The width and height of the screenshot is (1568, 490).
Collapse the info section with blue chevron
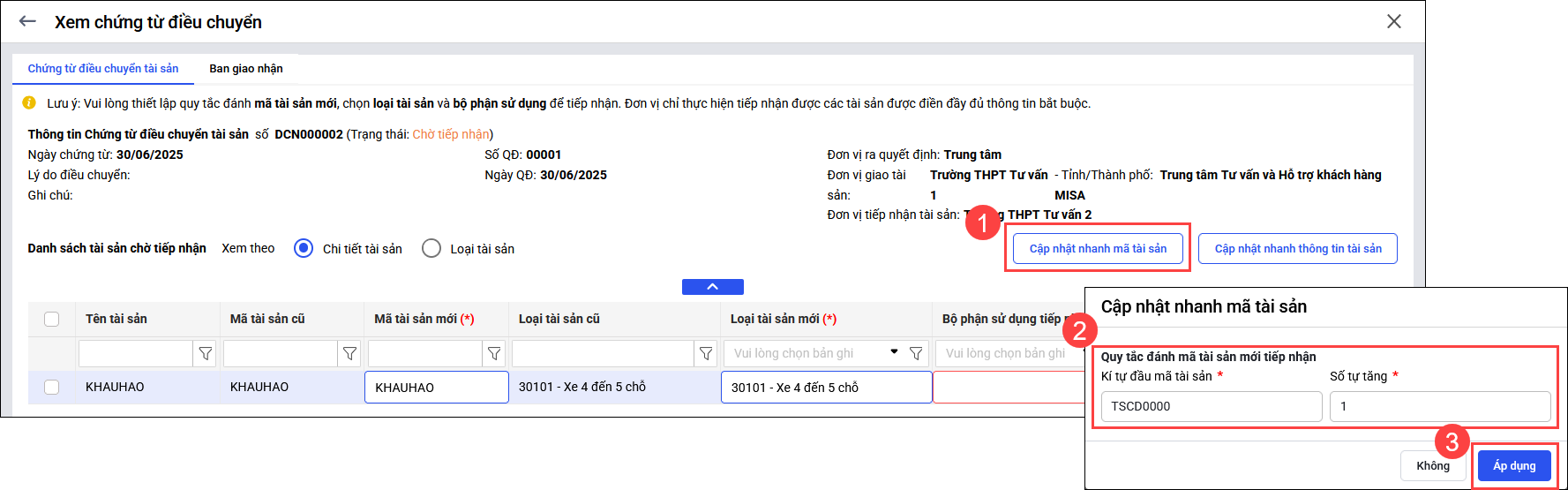click(712, 287)
